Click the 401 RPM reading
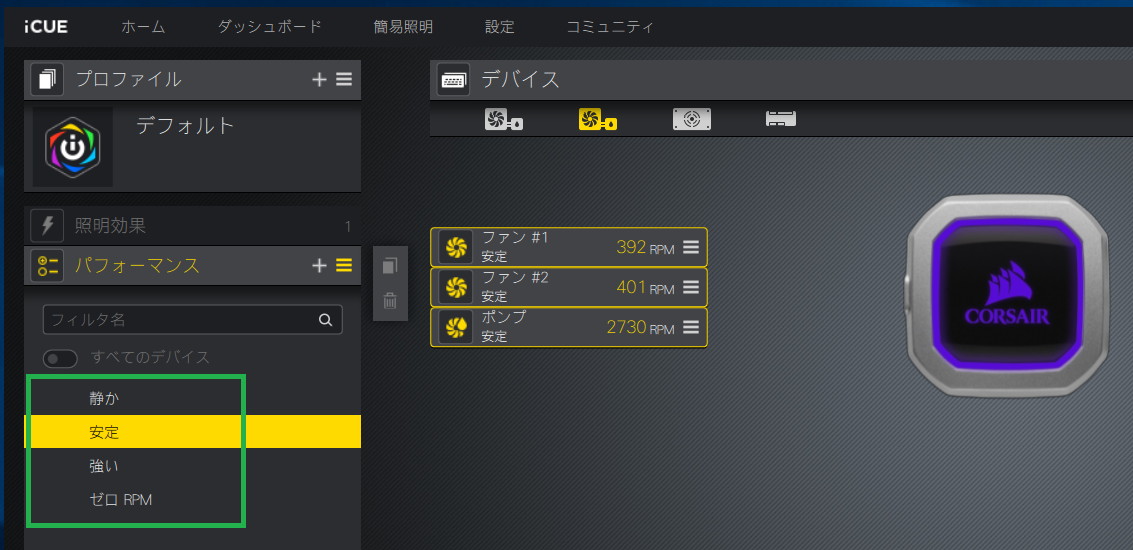The height and width of the screenshot is (550, 1133). 645,287
